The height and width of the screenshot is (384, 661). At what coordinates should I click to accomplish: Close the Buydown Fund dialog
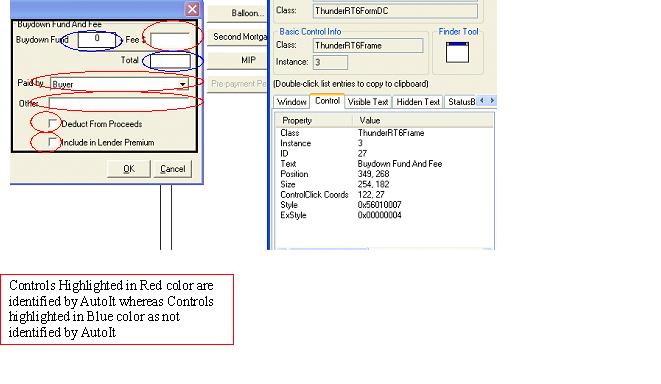click(x=192, y=9)
